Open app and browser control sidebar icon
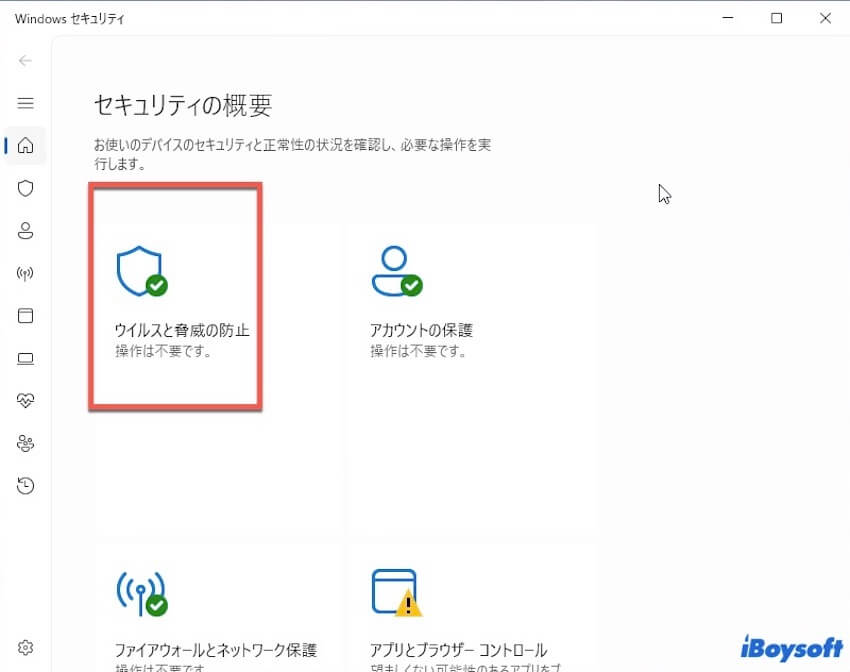Screen dimensions: 850x672 click(26, 316)
